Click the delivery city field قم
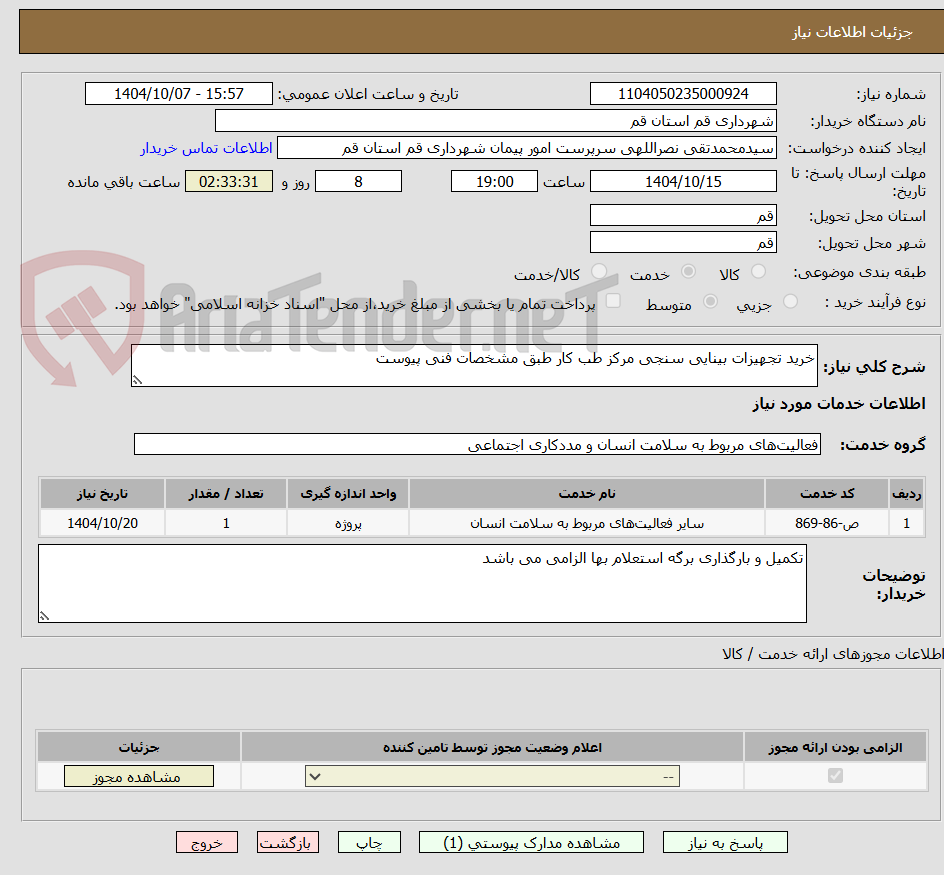Viewport: 944px width, 875px height. click(683, 243)
